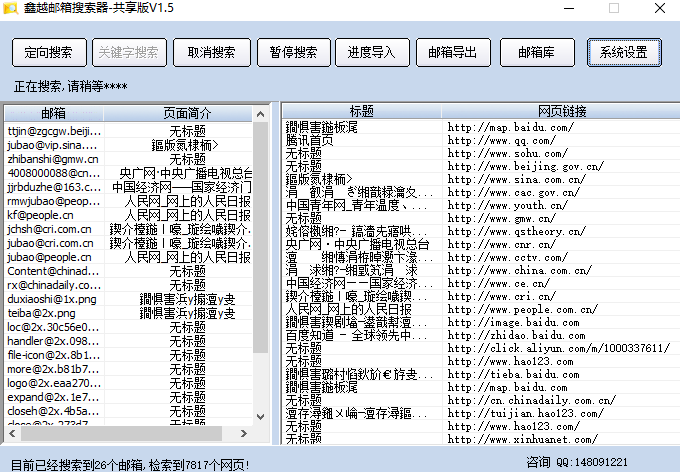The height and width of the screenshot is (472, 680).
Task: Select the handler@2x.098... row
Action: [x=128, y=341]
